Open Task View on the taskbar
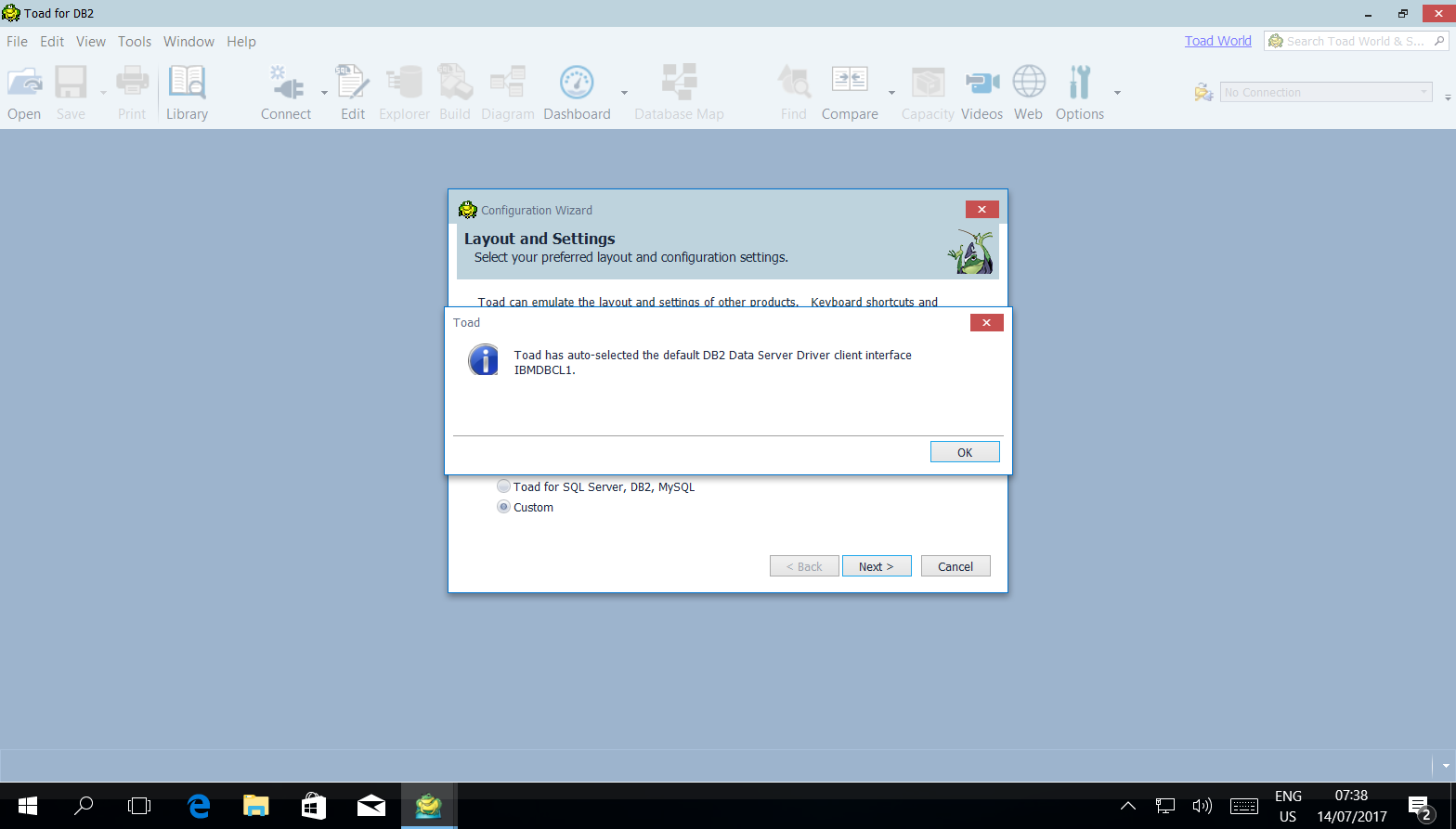Viewport: 1456px width, 829px height. (139, 805)
